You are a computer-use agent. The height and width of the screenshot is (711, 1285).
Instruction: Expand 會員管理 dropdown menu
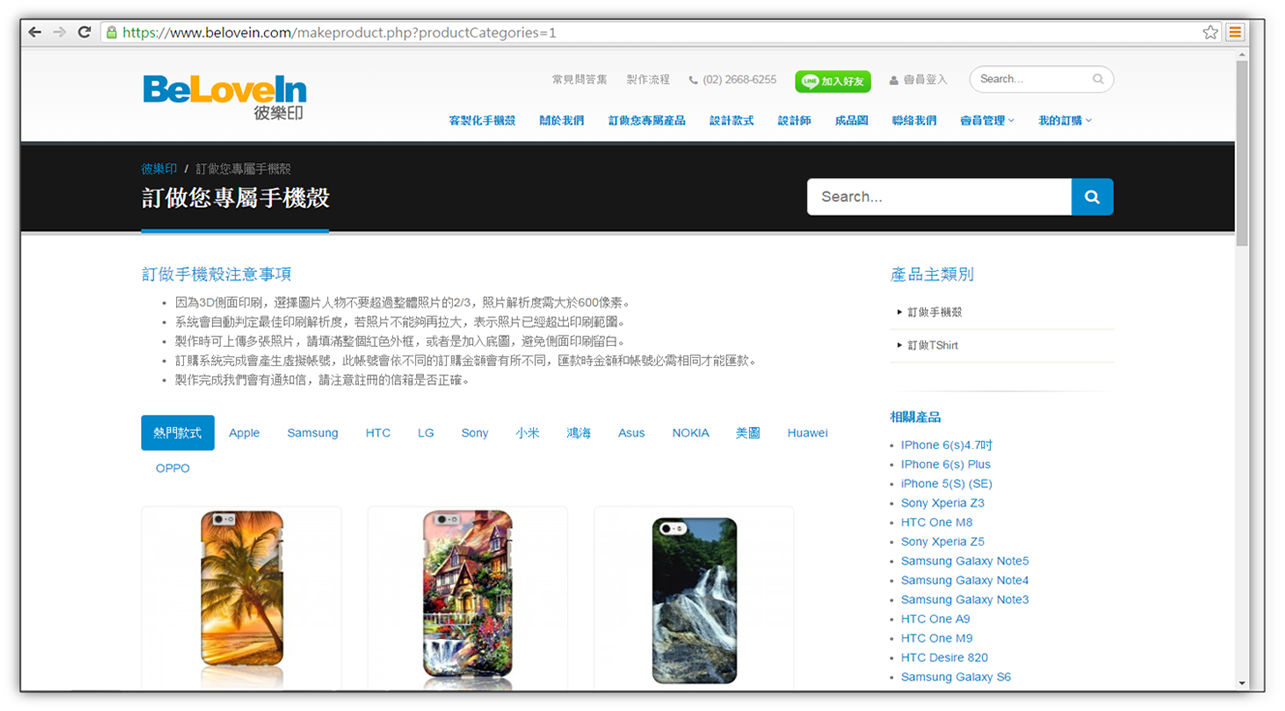click(987, 120)
